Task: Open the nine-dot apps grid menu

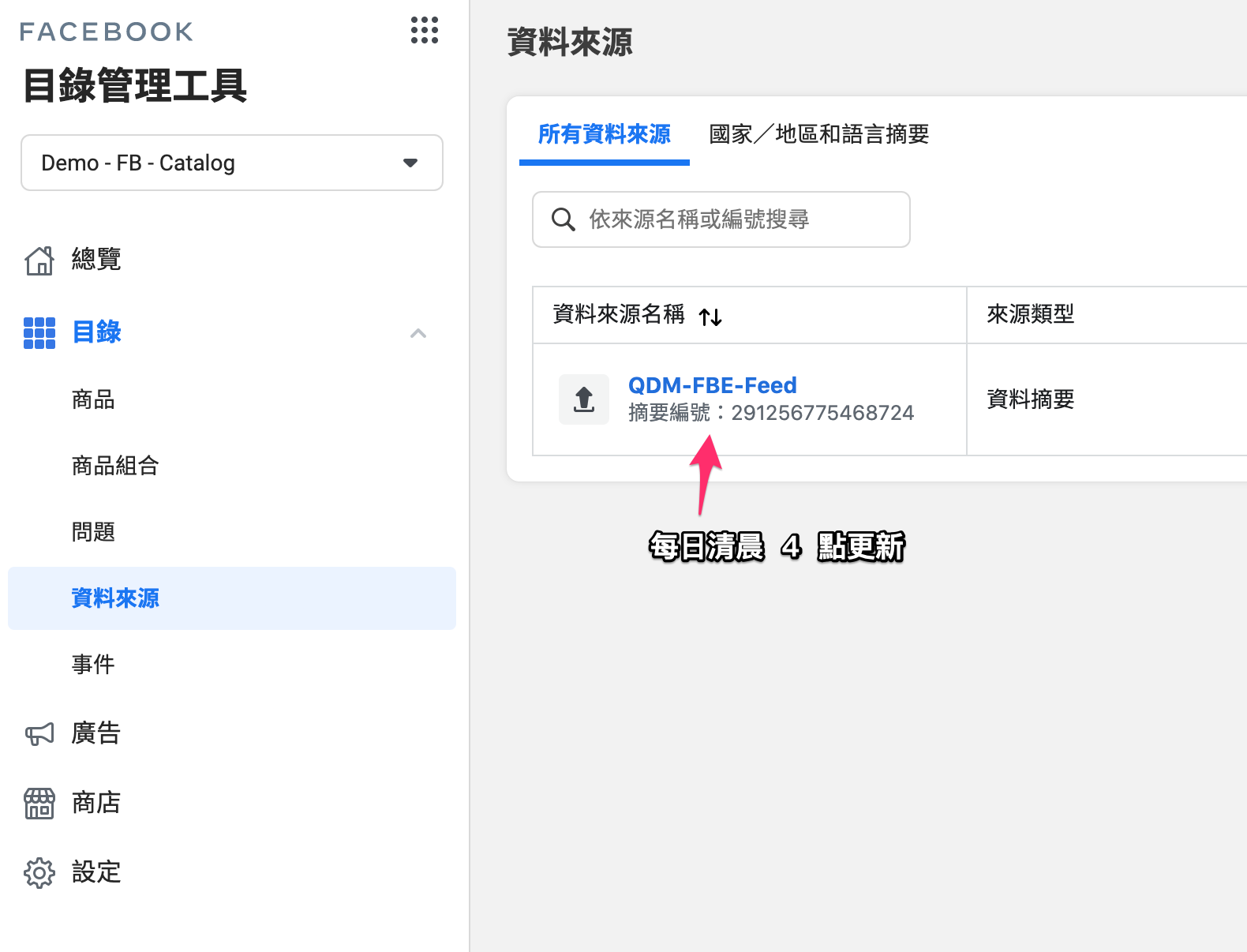Action: pos(424,30)
